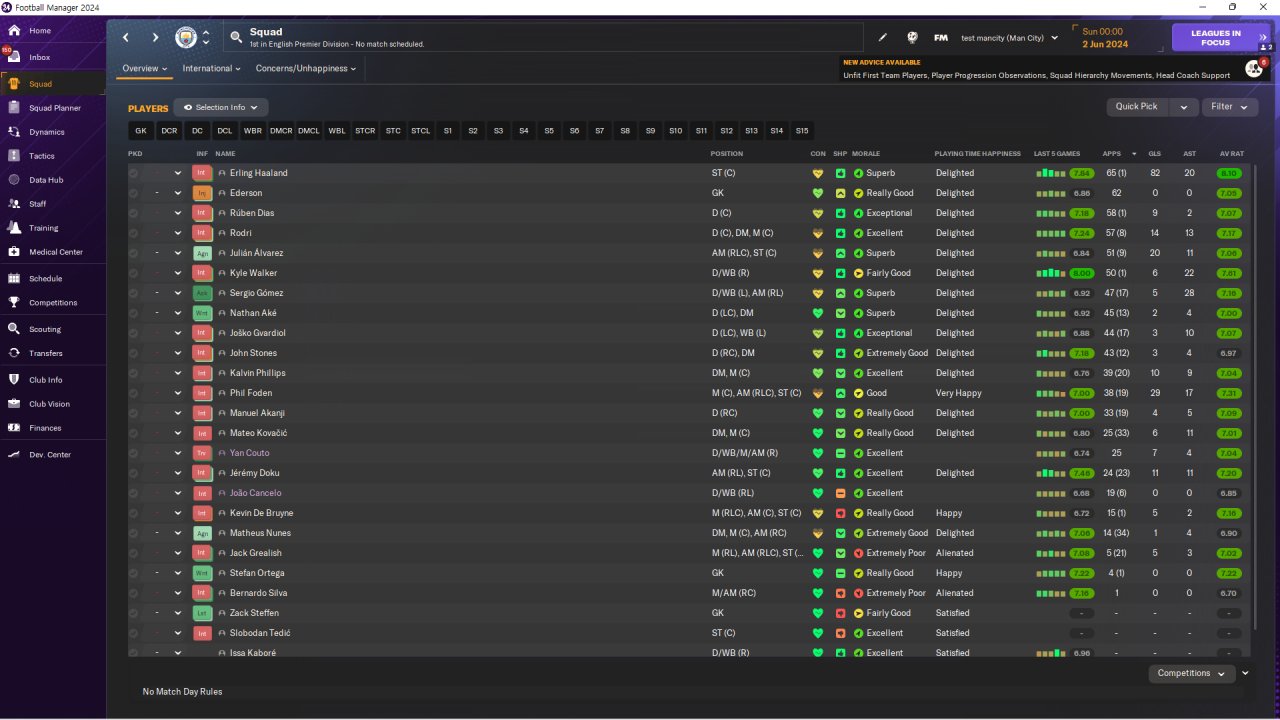Image resolution: width=1280 pixels, height=720 pixels.
Task: Toggle pick circle for Phil Foden
Action: click(134, 393)
